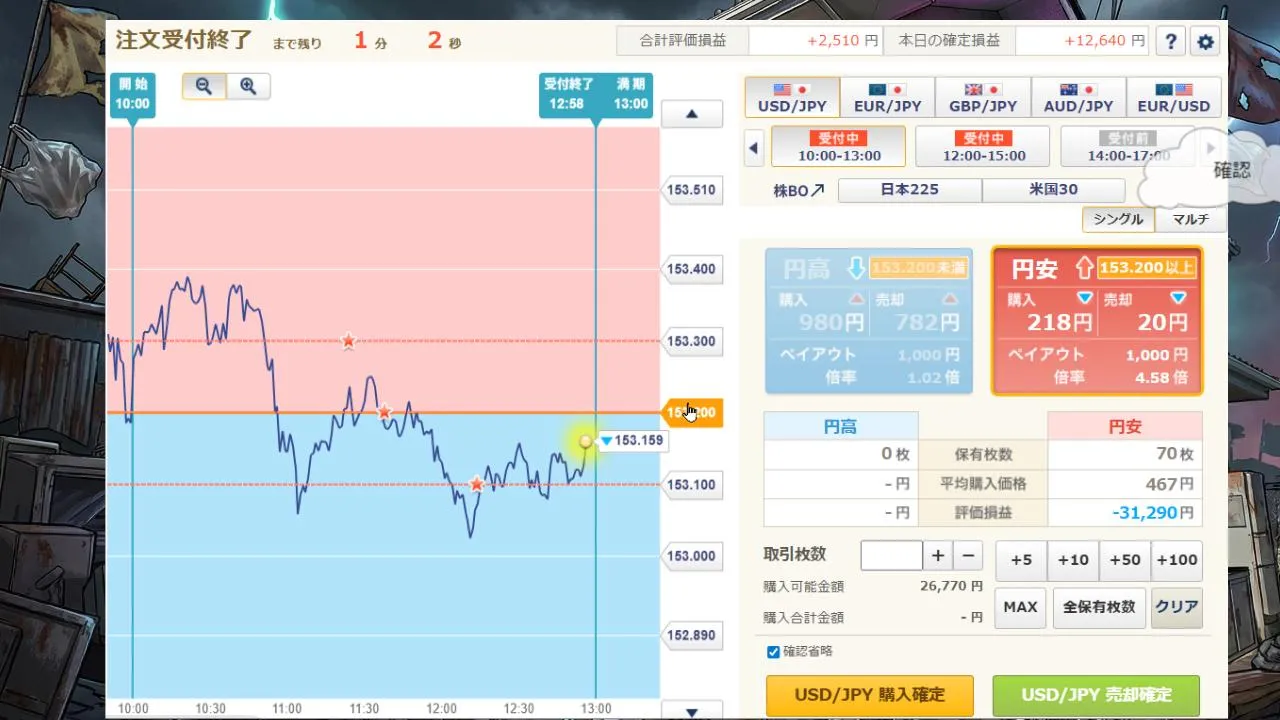The width and height of the screenshot is (1280, 720).
Task: Switch to シングル mode
Action: pos(1118,219)
